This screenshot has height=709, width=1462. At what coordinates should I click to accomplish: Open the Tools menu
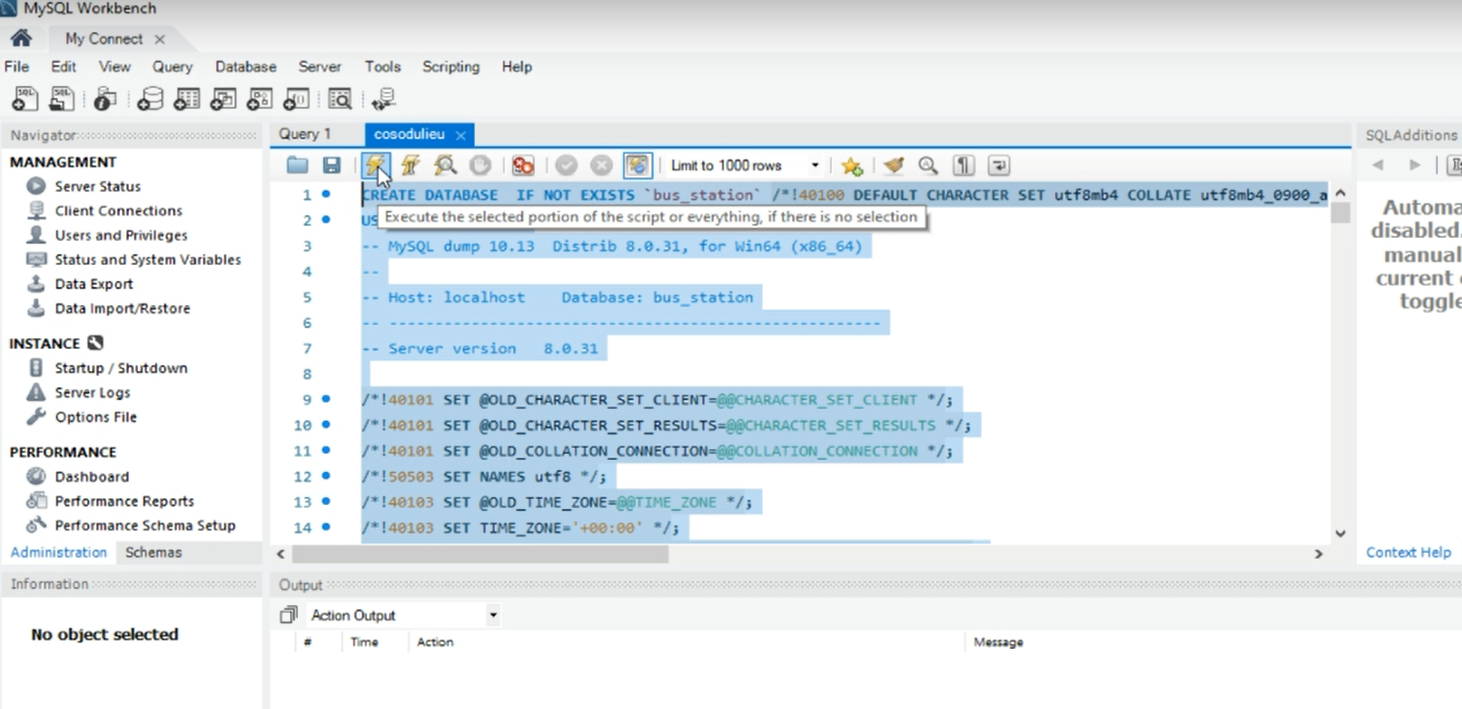click(x=383, y=66)
